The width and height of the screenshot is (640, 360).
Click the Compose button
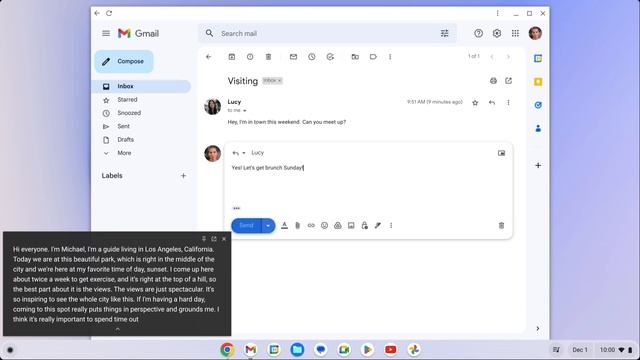coord(124,62)
